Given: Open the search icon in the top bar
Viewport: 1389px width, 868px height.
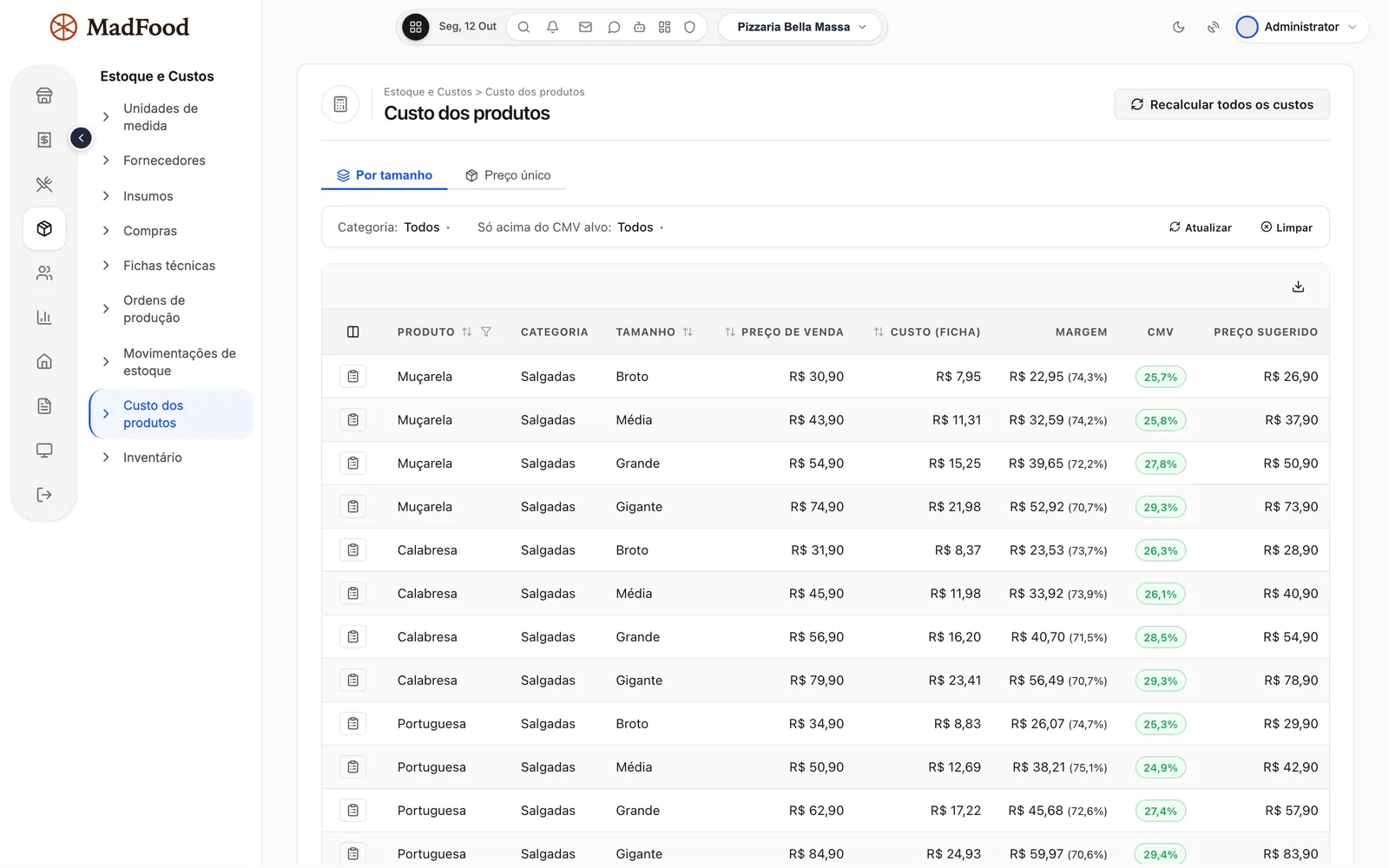Looking at the screenshot, I should coord(523,27).
